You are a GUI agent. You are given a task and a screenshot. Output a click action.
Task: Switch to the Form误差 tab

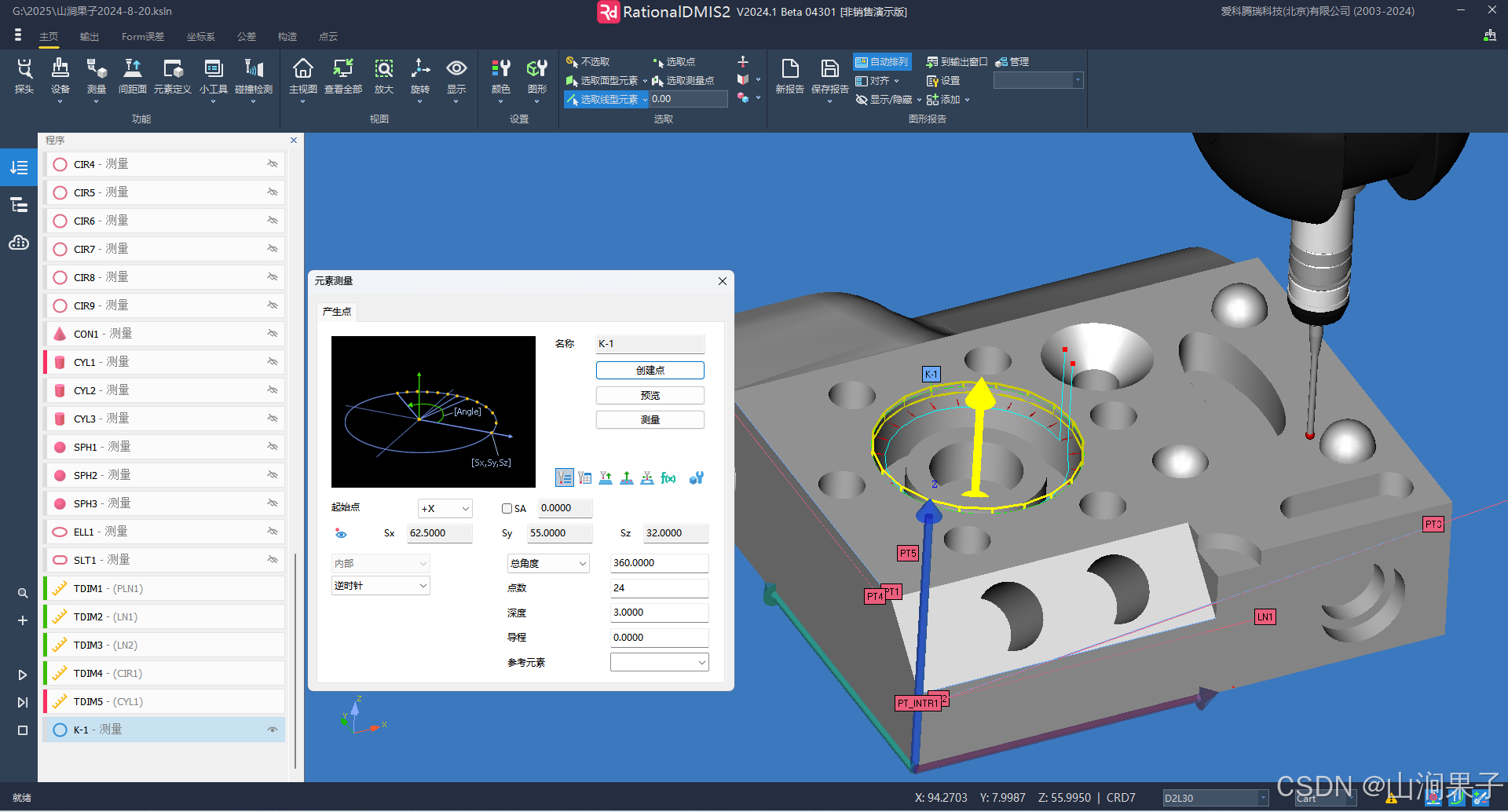click(143, 37)
